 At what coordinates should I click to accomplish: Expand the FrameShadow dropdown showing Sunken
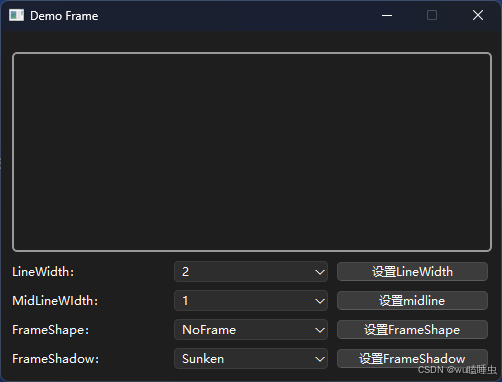pyautogui.click(x=251, y=359)
